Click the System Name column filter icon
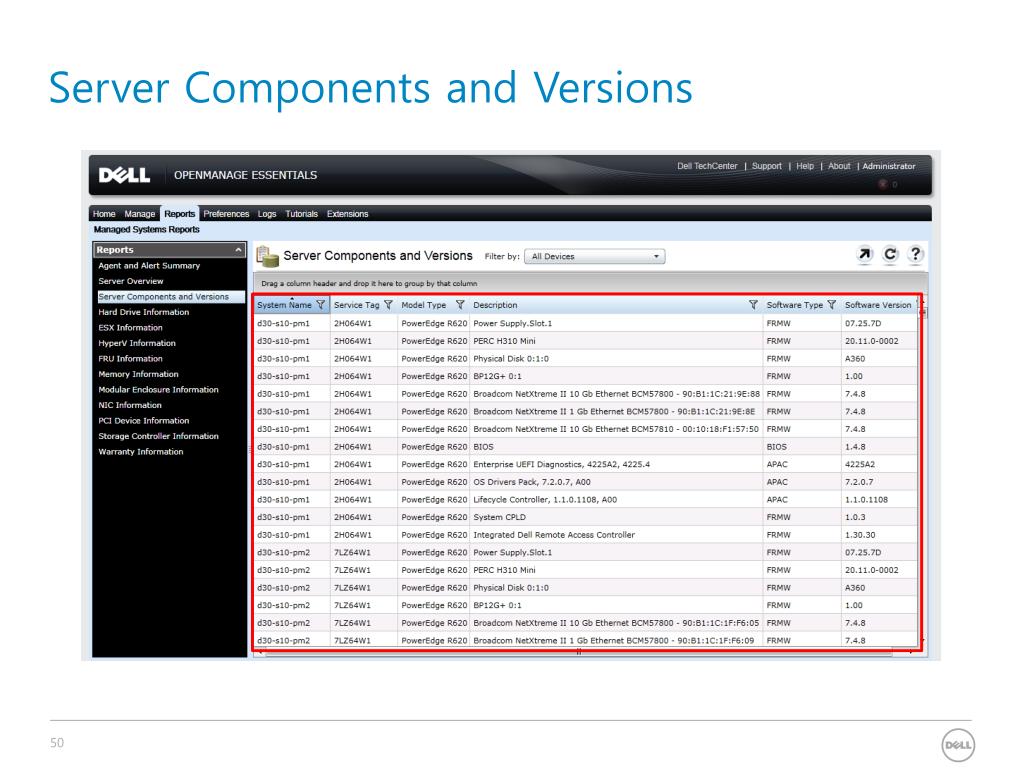 pos(320,305)
